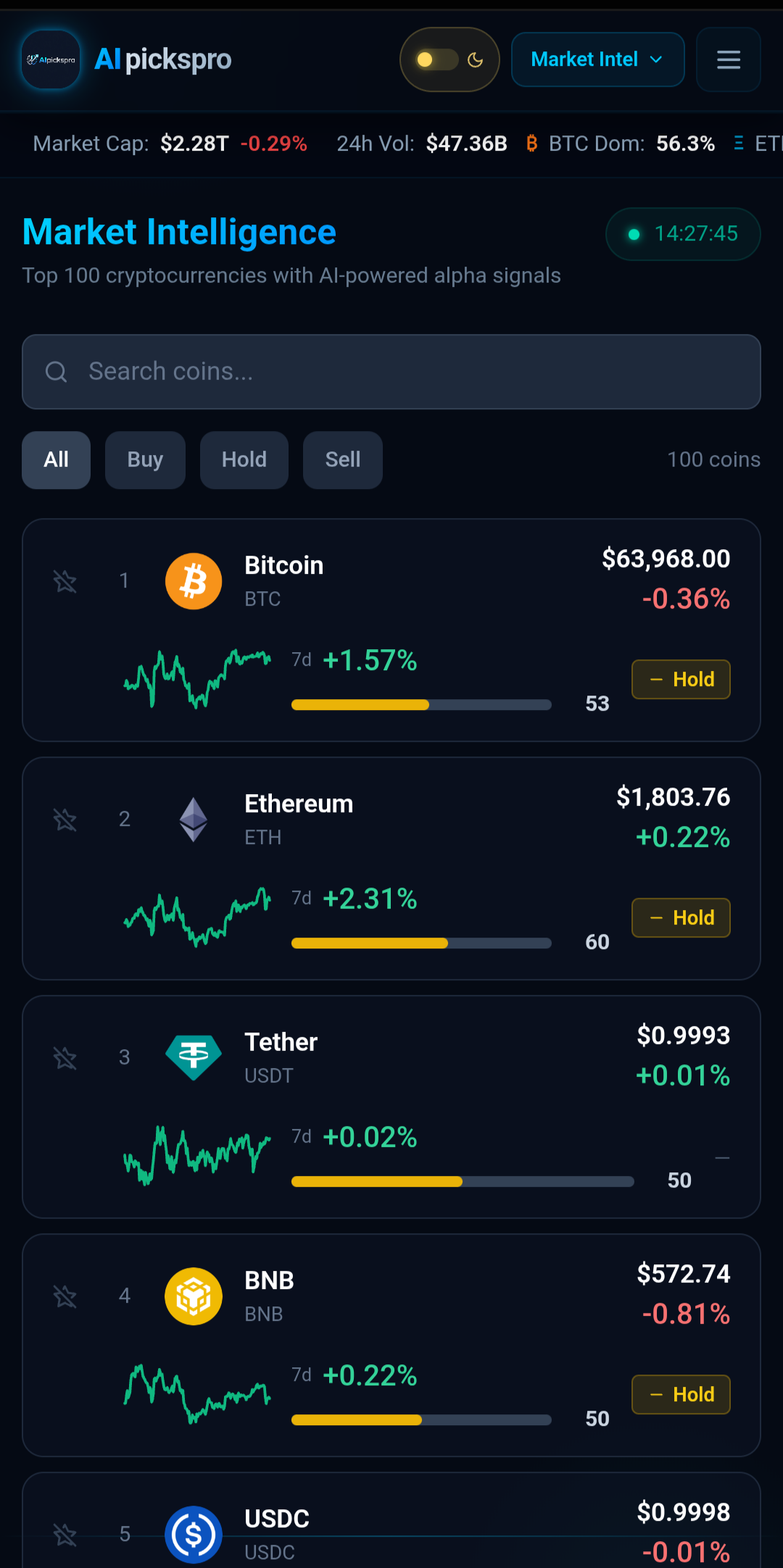Focus the Search coins input field
Screen dimensions: 783x1568
point(391,372)
